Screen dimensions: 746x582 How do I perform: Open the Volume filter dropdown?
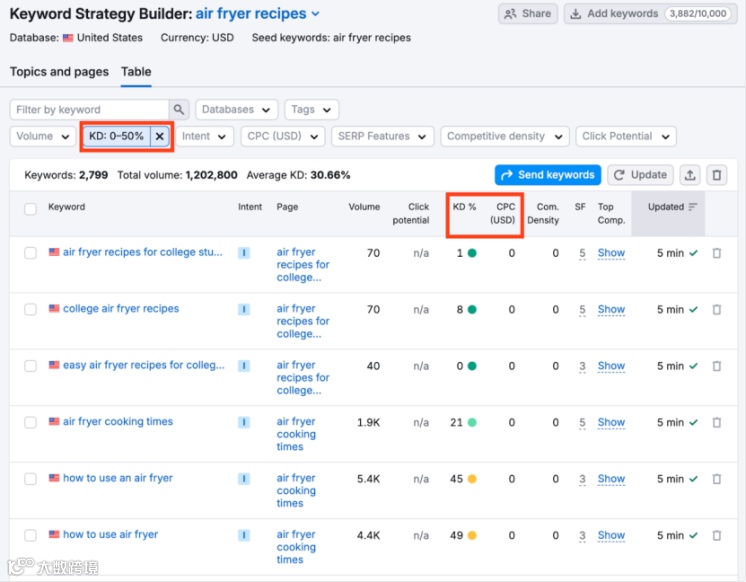click(x=43, y=137)
